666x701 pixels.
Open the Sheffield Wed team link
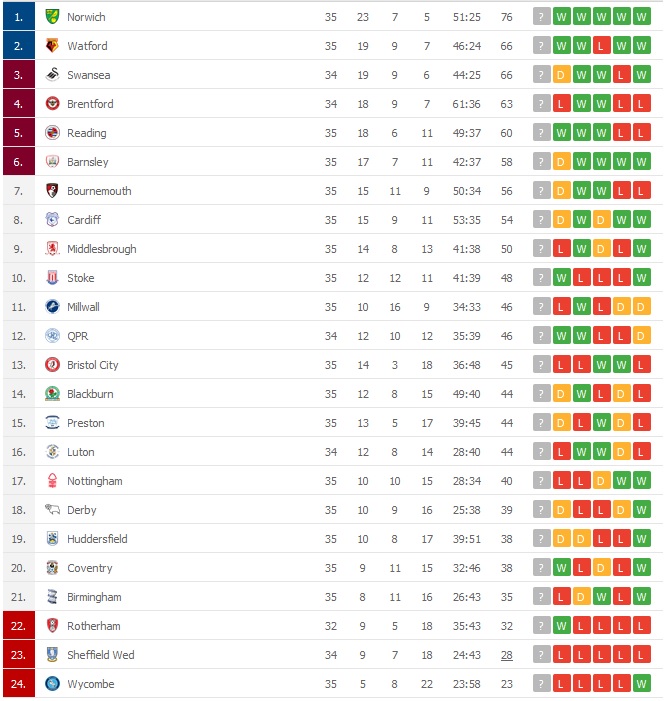click(101, 655)
